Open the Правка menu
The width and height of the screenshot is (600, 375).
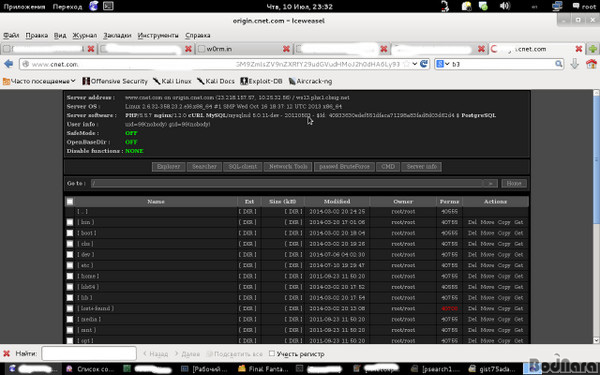37,35
